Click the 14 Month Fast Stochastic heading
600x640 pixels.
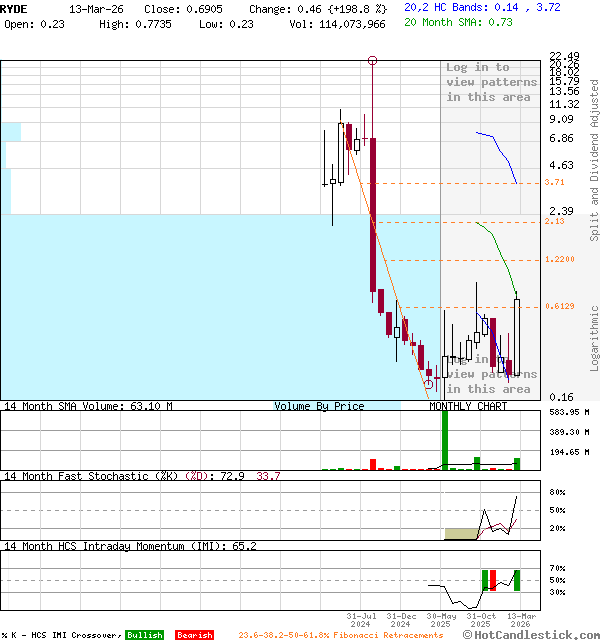[x=105, y=476]
